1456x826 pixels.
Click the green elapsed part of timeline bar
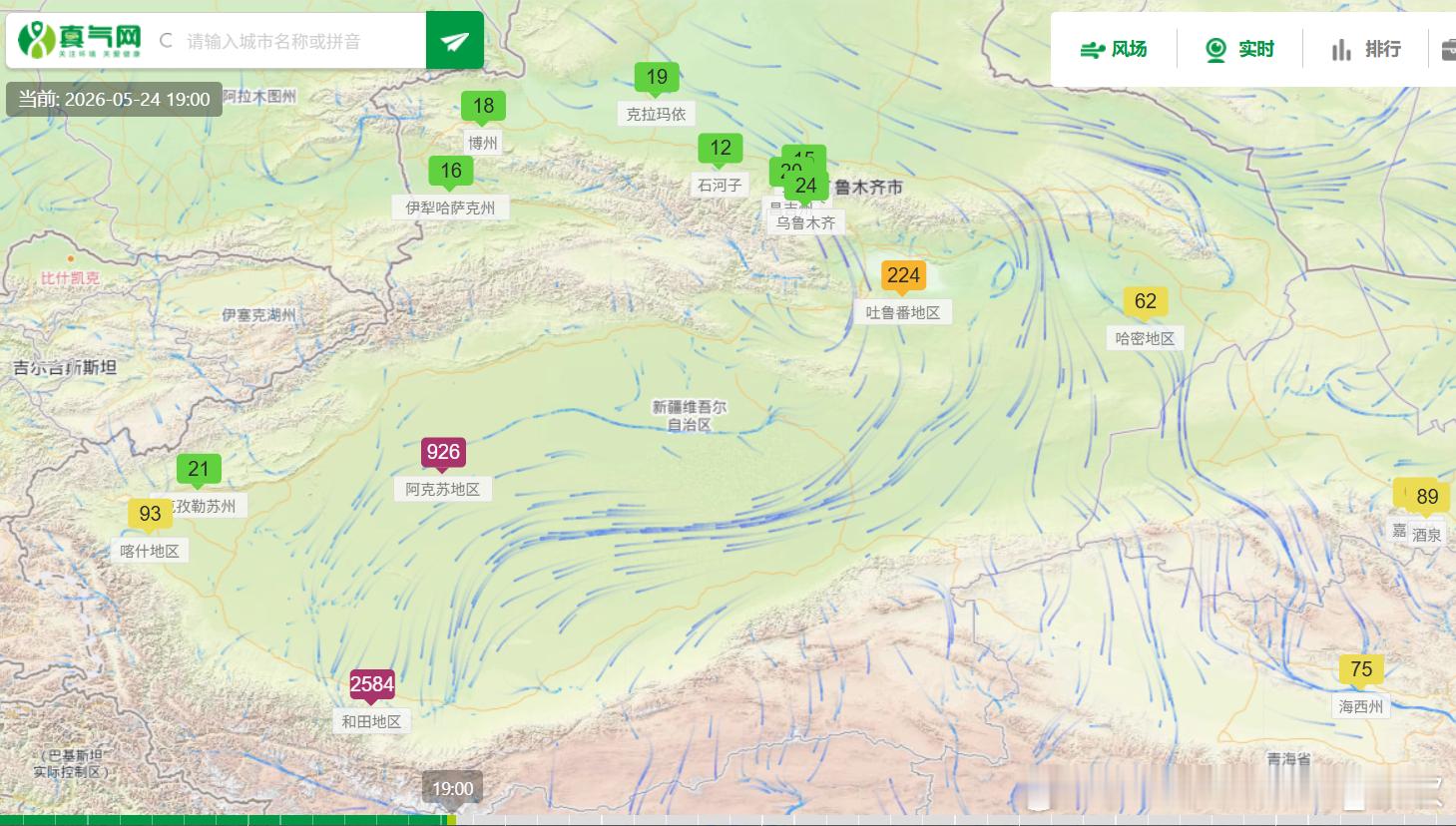point(225,821)
